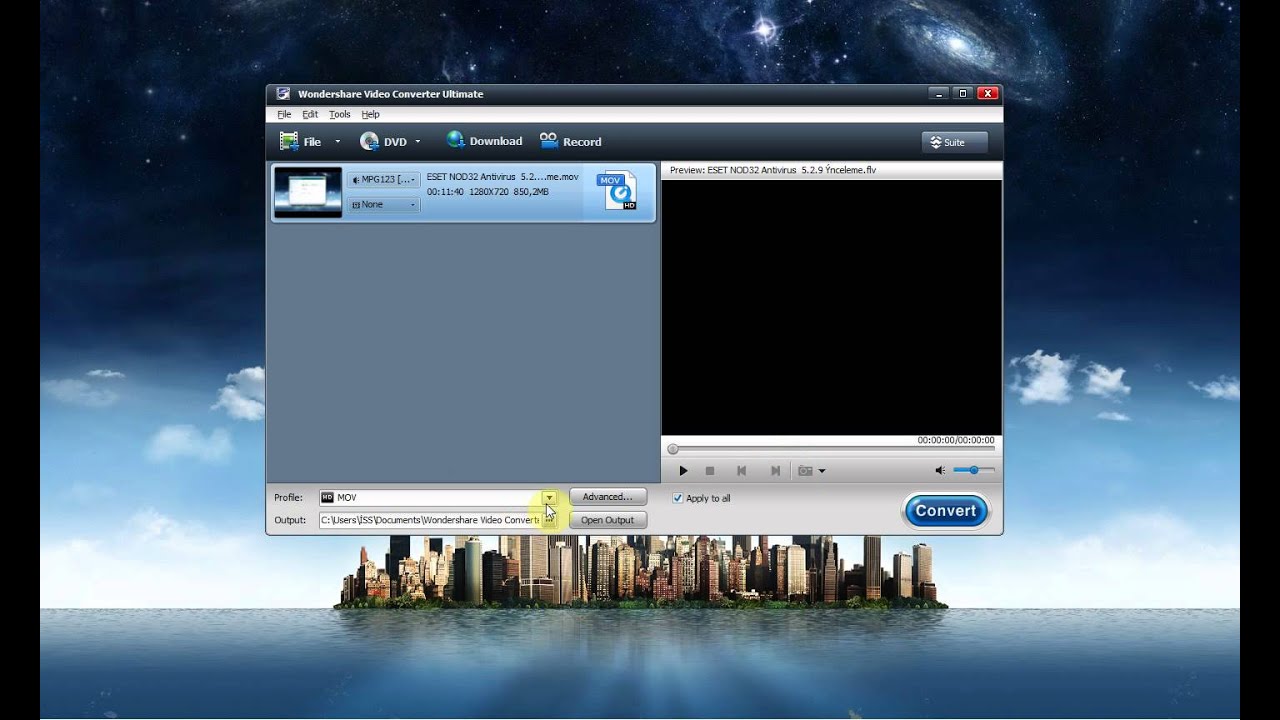Click the MOV HD output format icon

[x=617, y=190]
